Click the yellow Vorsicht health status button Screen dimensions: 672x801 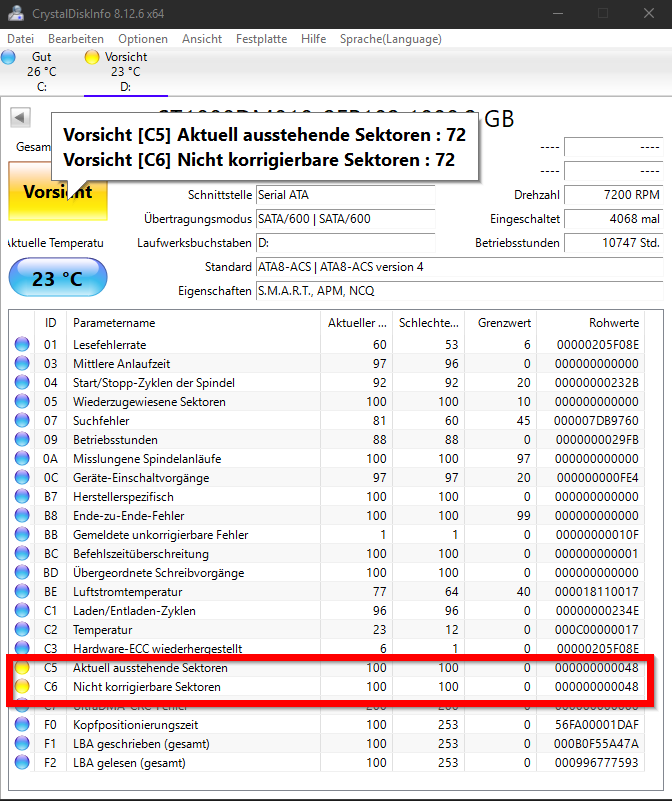click(x=58, y=192)
